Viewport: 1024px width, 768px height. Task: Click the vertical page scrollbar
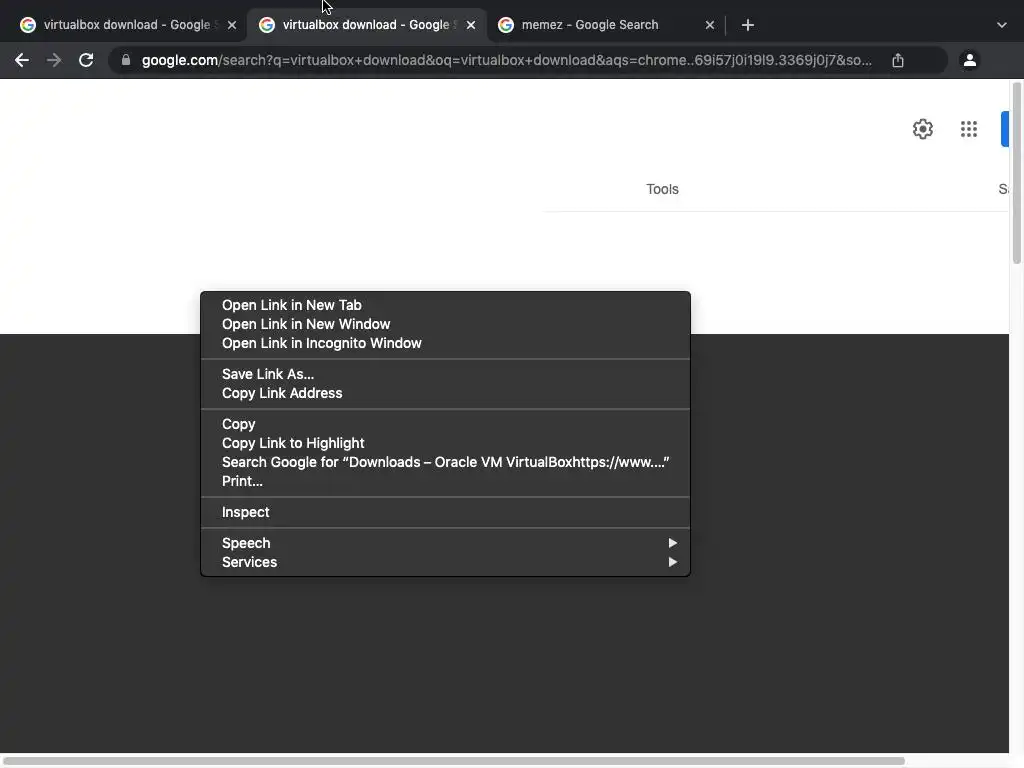1016,173
